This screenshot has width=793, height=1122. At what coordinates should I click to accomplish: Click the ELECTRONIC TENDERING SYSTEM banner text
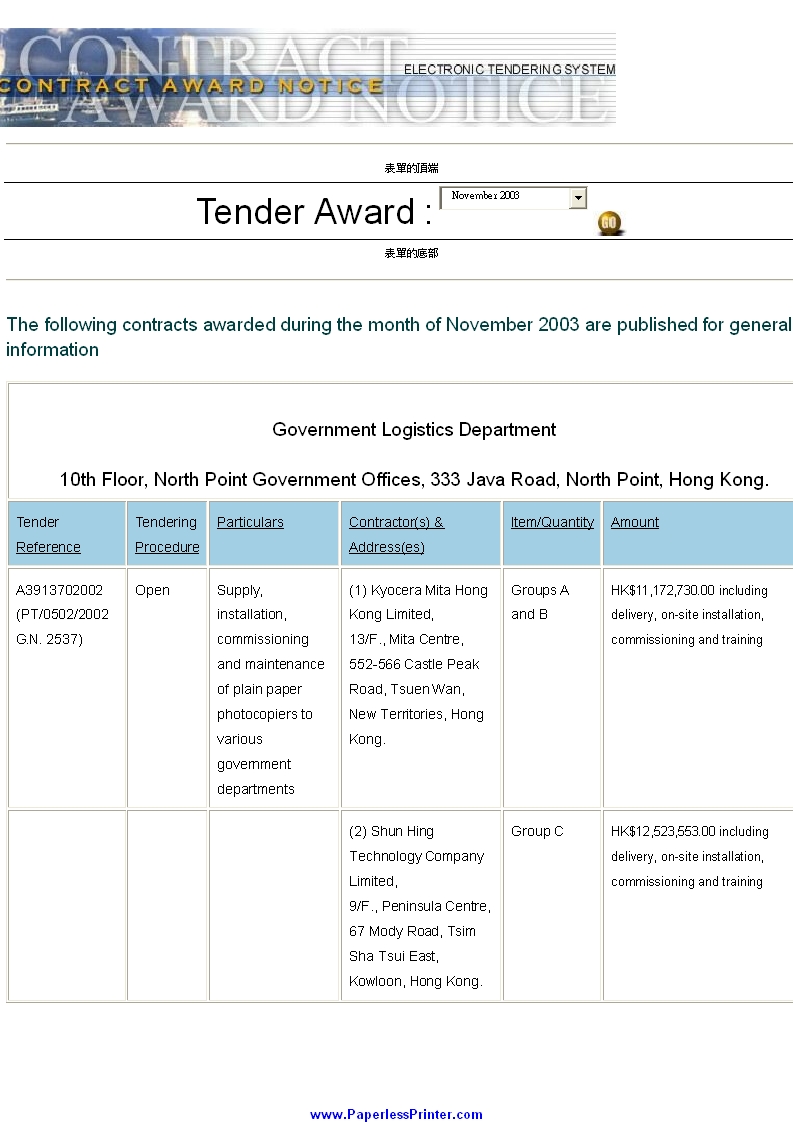pos(510,69)
